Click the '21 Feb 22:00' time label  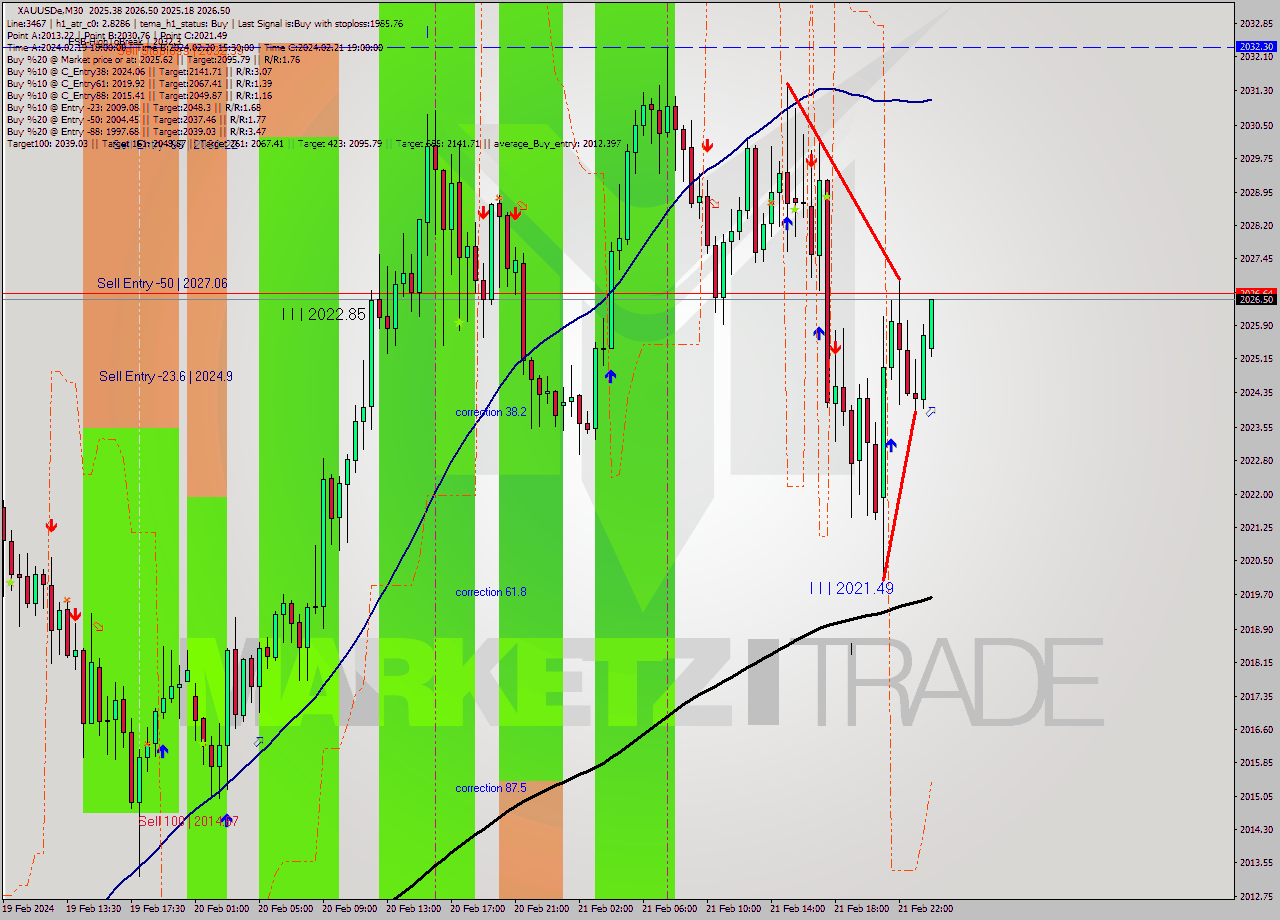[926, 909]
